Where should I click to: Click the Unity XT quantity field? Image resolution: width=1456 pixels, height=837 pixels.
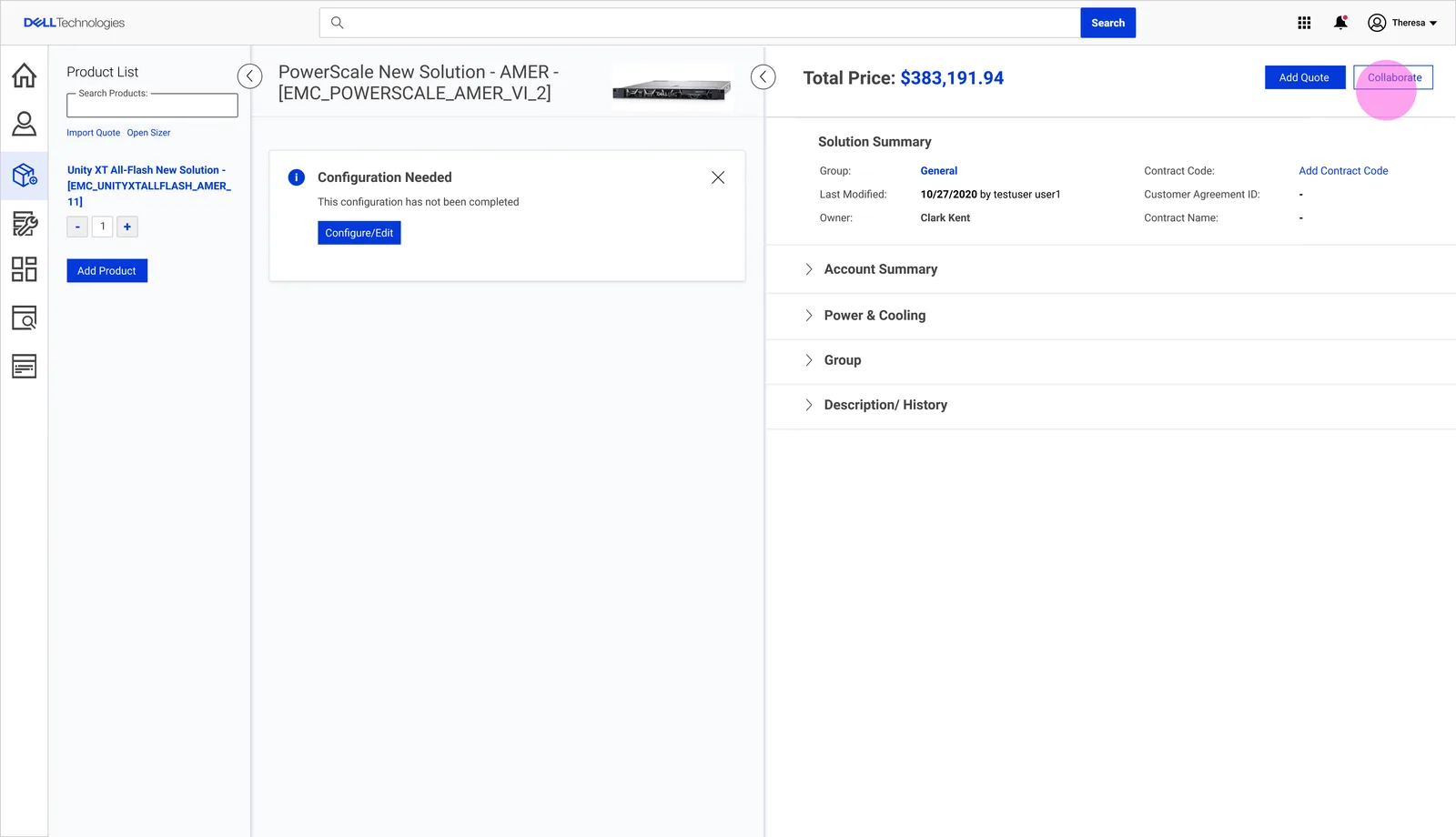click(x=103, y=227)
